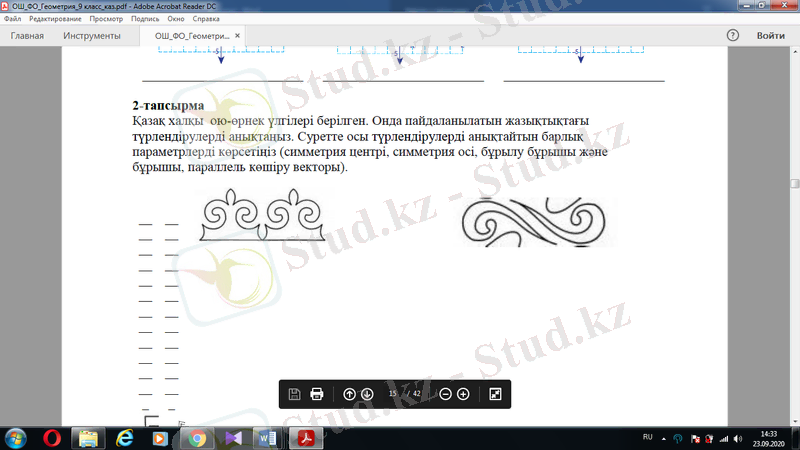Switch to the Инструменты tab
Image resolution: width=800 pixels, height=450 pixels.
click(92, 36)
